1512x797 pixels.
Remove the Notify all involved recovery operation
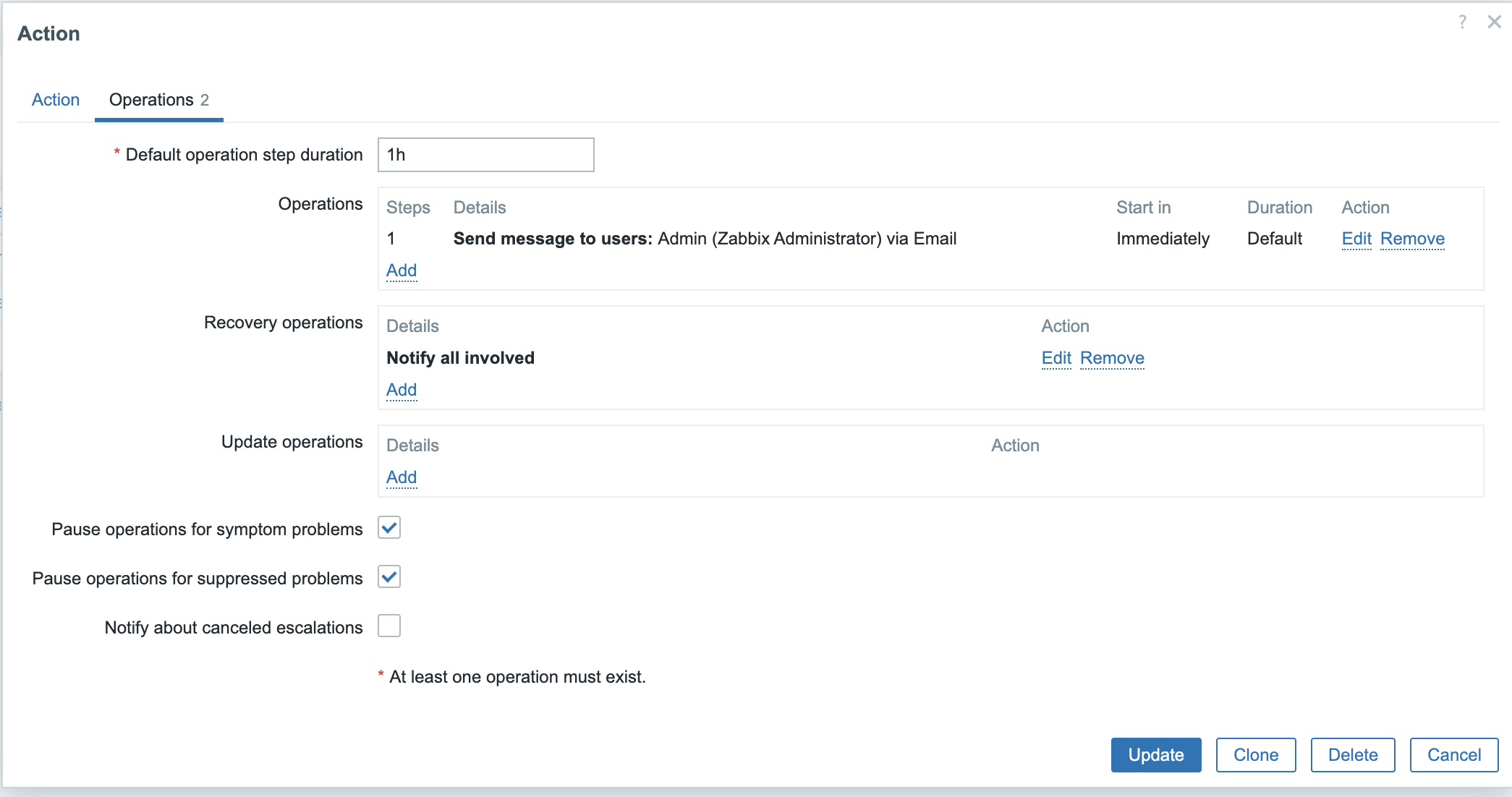pos(1112,358)
